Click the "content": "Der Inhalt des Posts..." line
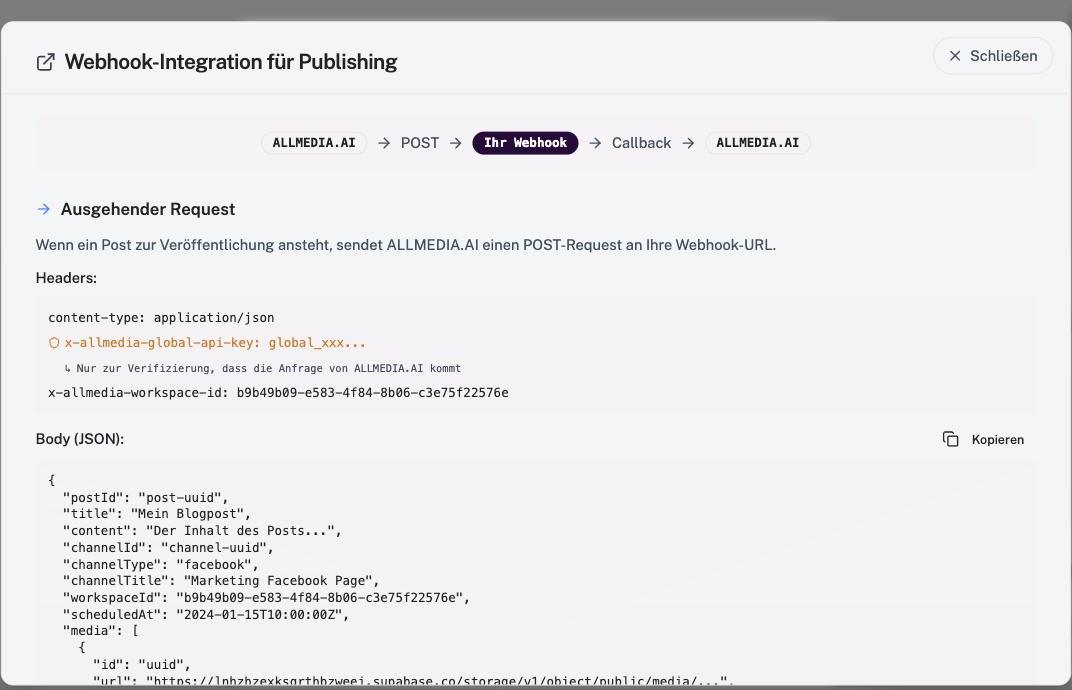Image resolution: width=1072 pixels, height=690 pixels. [202, 531]
